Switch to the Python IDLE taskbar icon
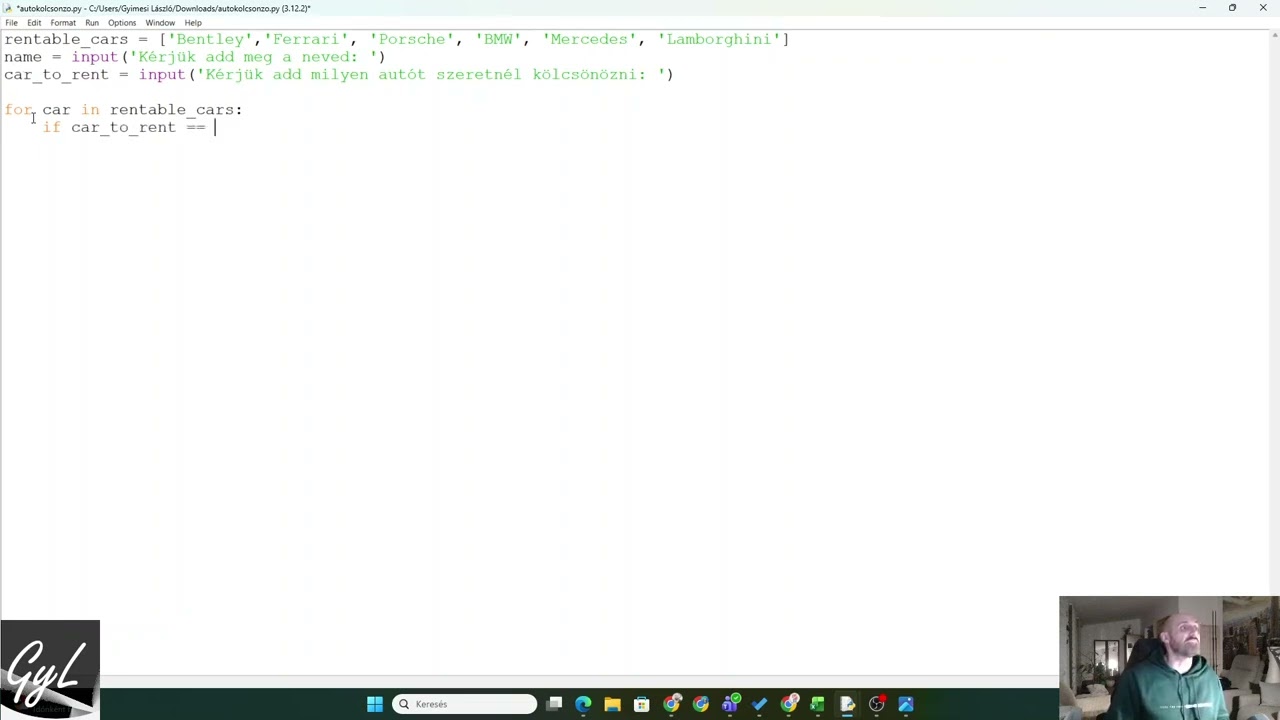The width and height of the screenshot is (1280, 720). [847, 704]
